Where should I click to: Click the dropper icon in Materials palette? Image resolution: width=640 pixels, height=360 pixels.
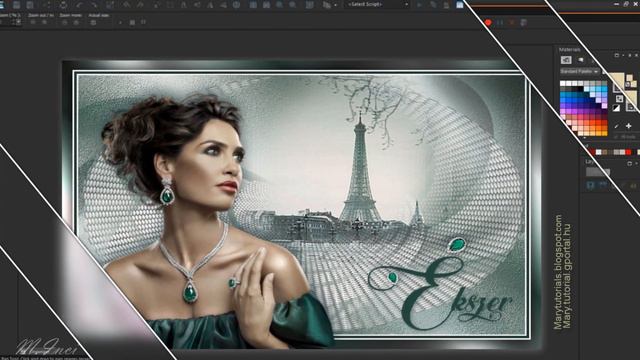[x=617, y=127]
